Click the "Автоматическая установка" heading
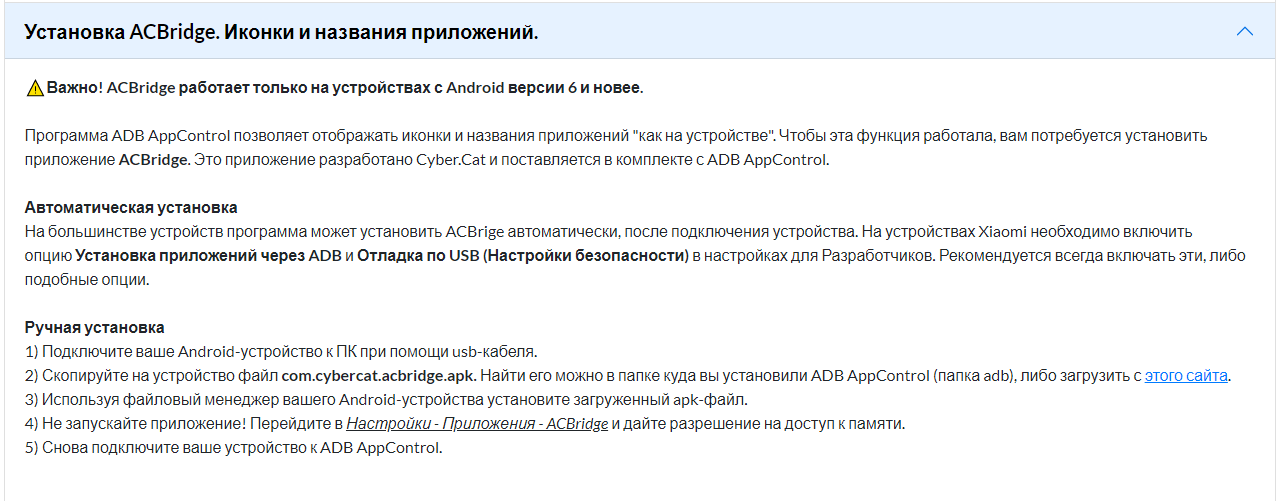This screenshot has width=1279, height=501. (131, 208)
